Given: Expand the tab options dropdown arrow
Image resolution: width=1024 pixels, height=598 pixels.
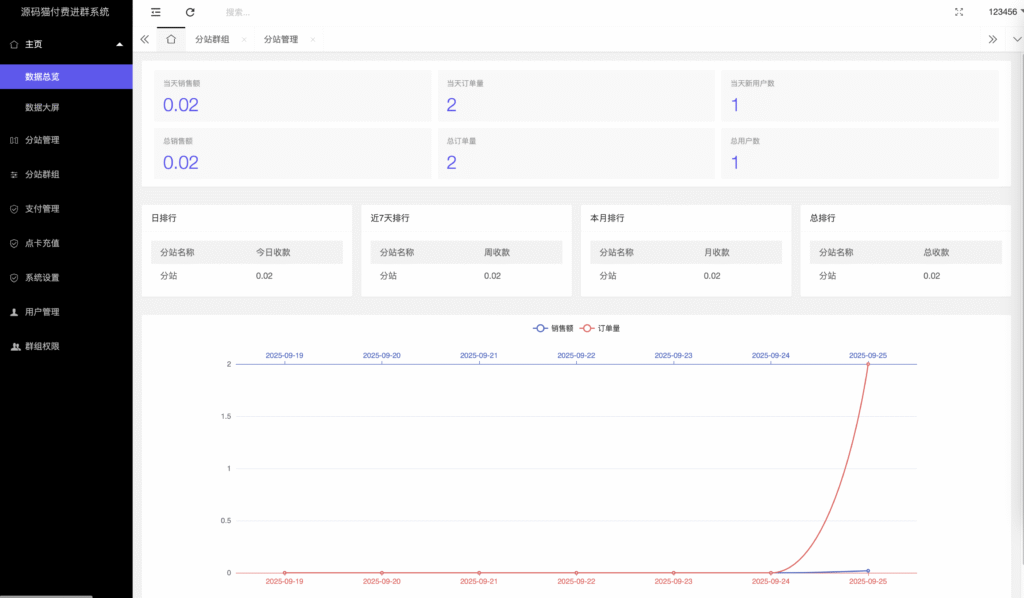Looking at the screenshot, I should point(1017,39).
